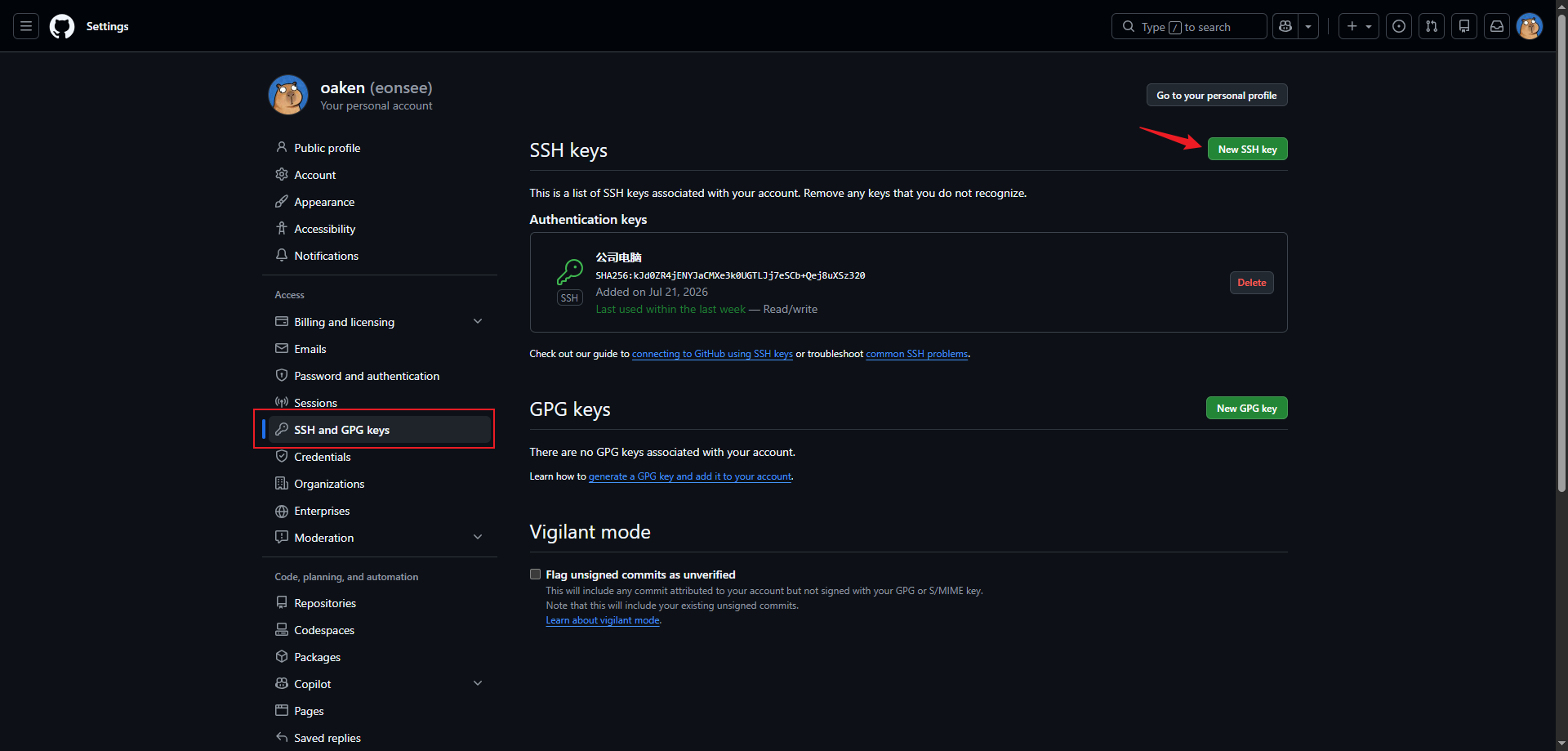This screenshot has width=1568, height=751.
Task: Open the user avatar menu in header
Action: [1530, 26]
